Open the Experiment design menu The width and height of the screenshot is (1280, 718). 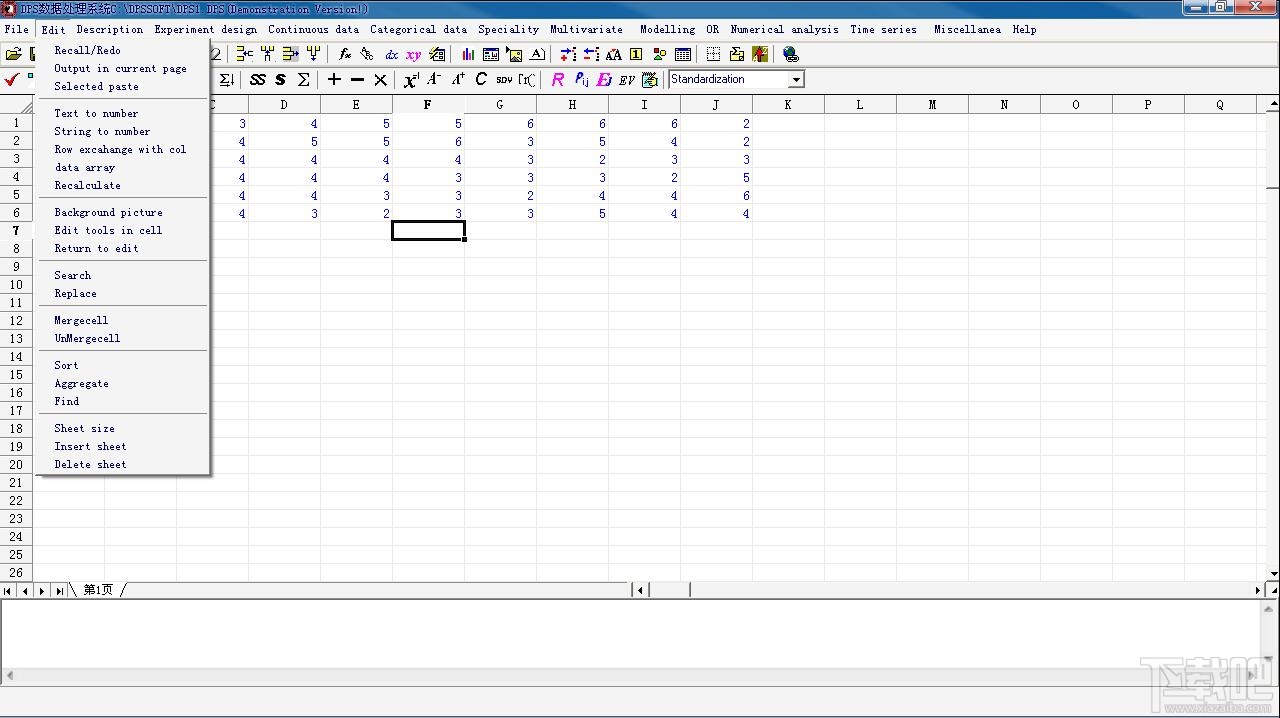point(205,29)
